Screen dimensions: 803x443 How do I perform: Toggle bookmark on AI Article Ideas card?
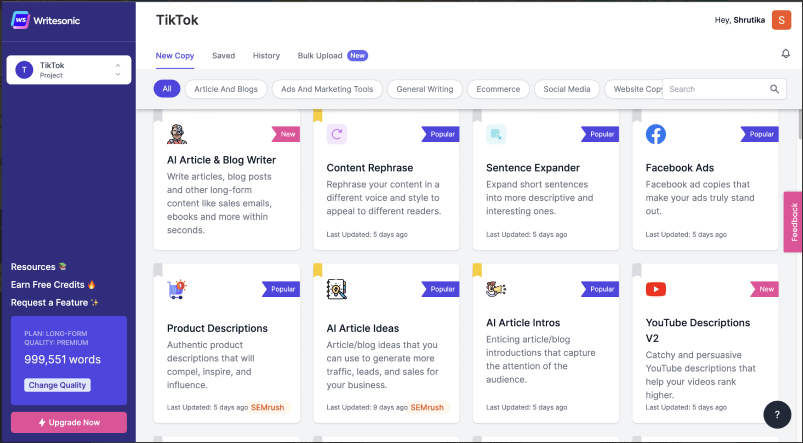pyautogui.click(x=318, y=270)
